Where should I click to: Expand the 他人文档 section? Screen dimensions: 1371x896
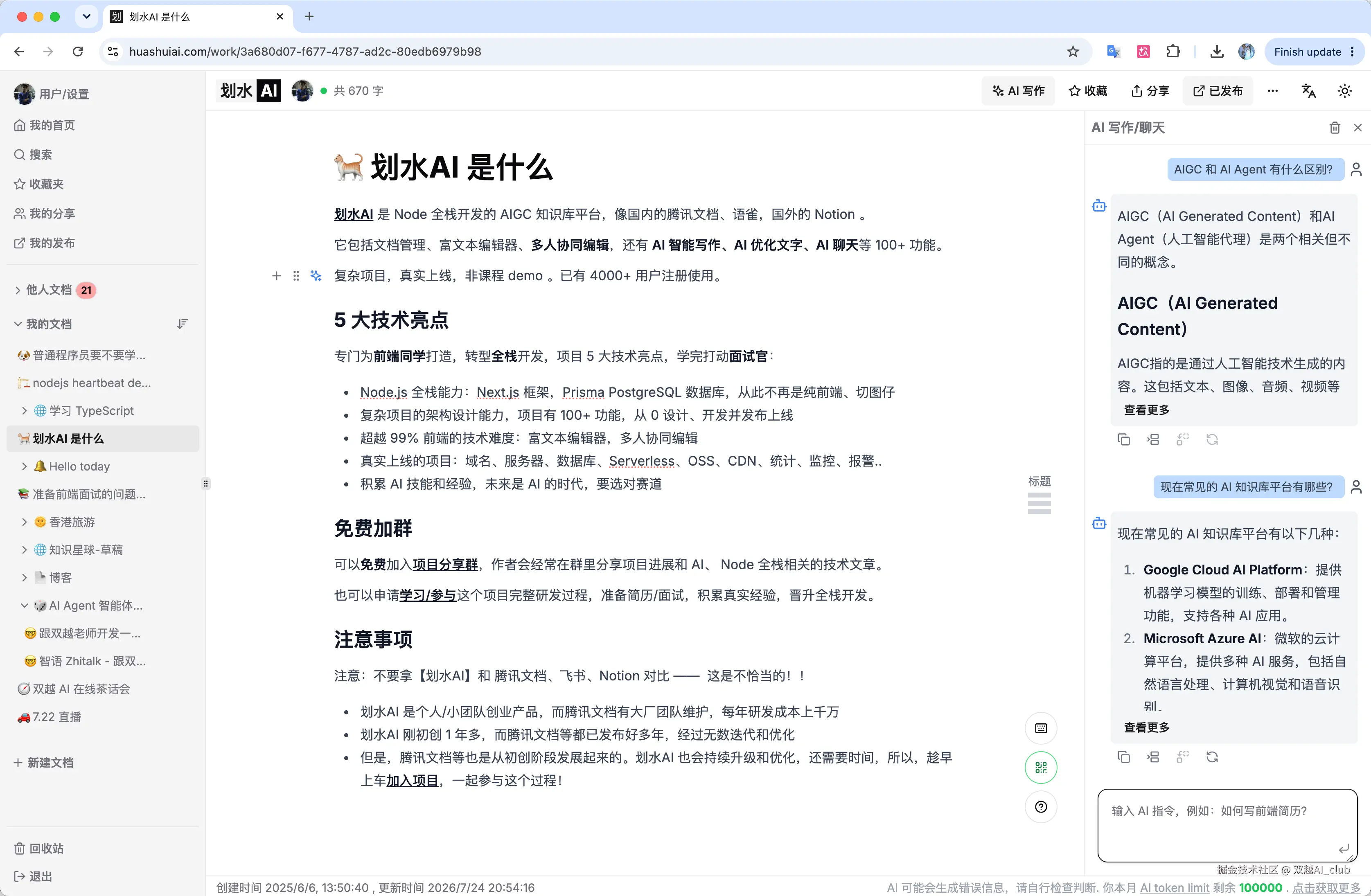[18, 290]
